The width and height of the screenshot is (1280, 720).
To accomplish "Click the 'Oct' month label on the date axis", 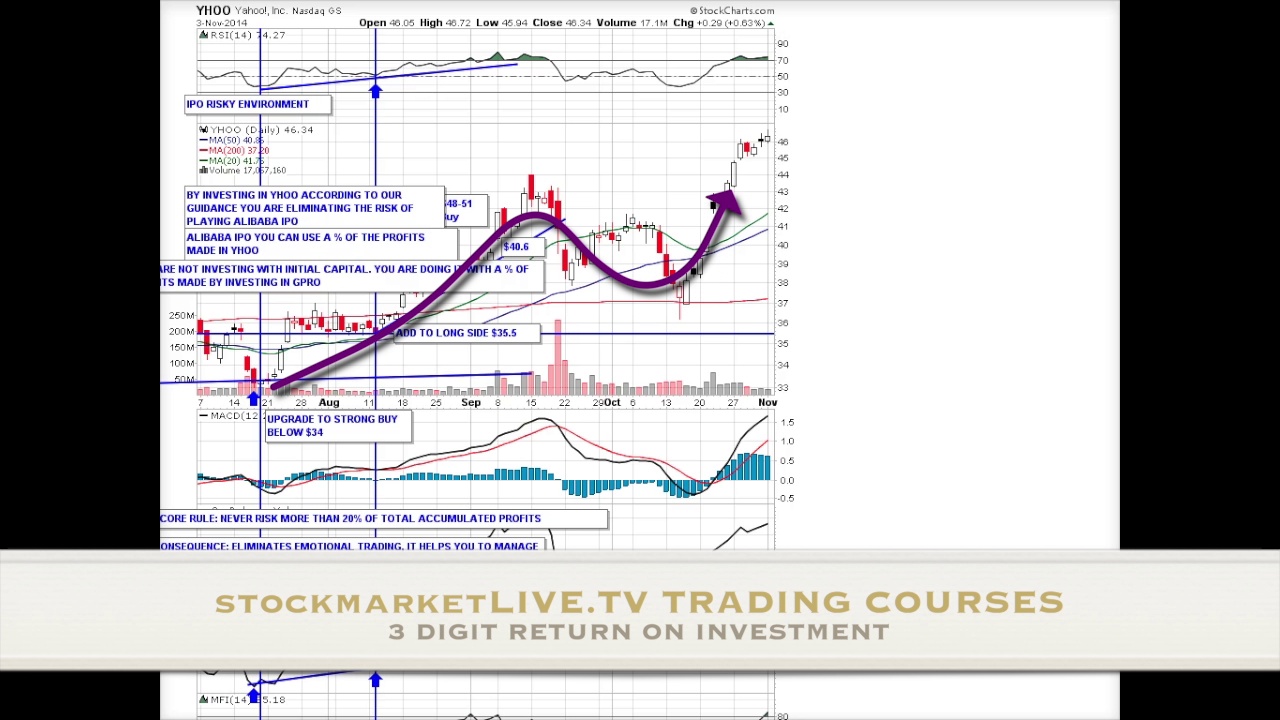I will point(611,403).
